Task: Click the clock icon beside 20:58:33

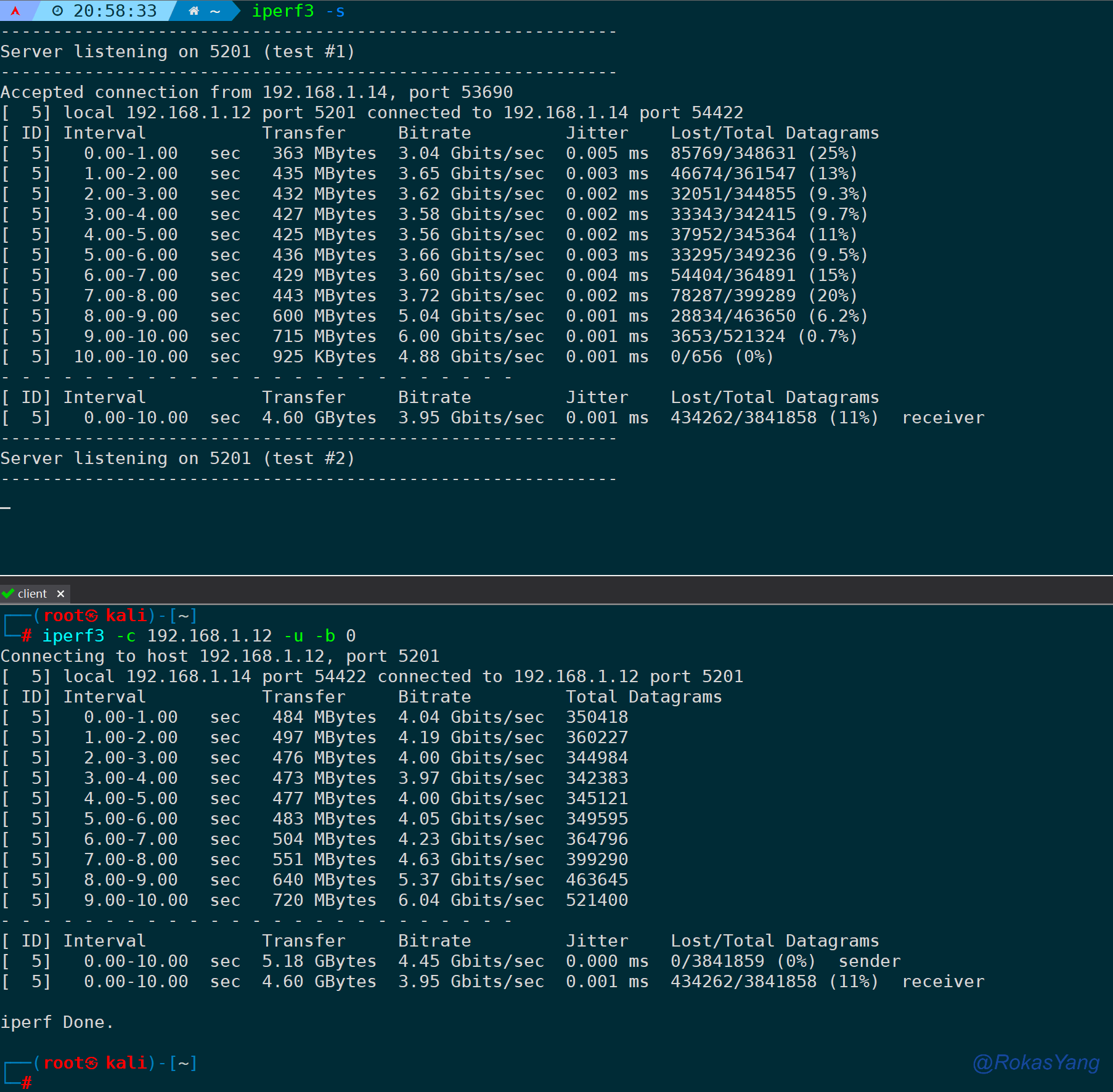Action: (x=57, y=11)
